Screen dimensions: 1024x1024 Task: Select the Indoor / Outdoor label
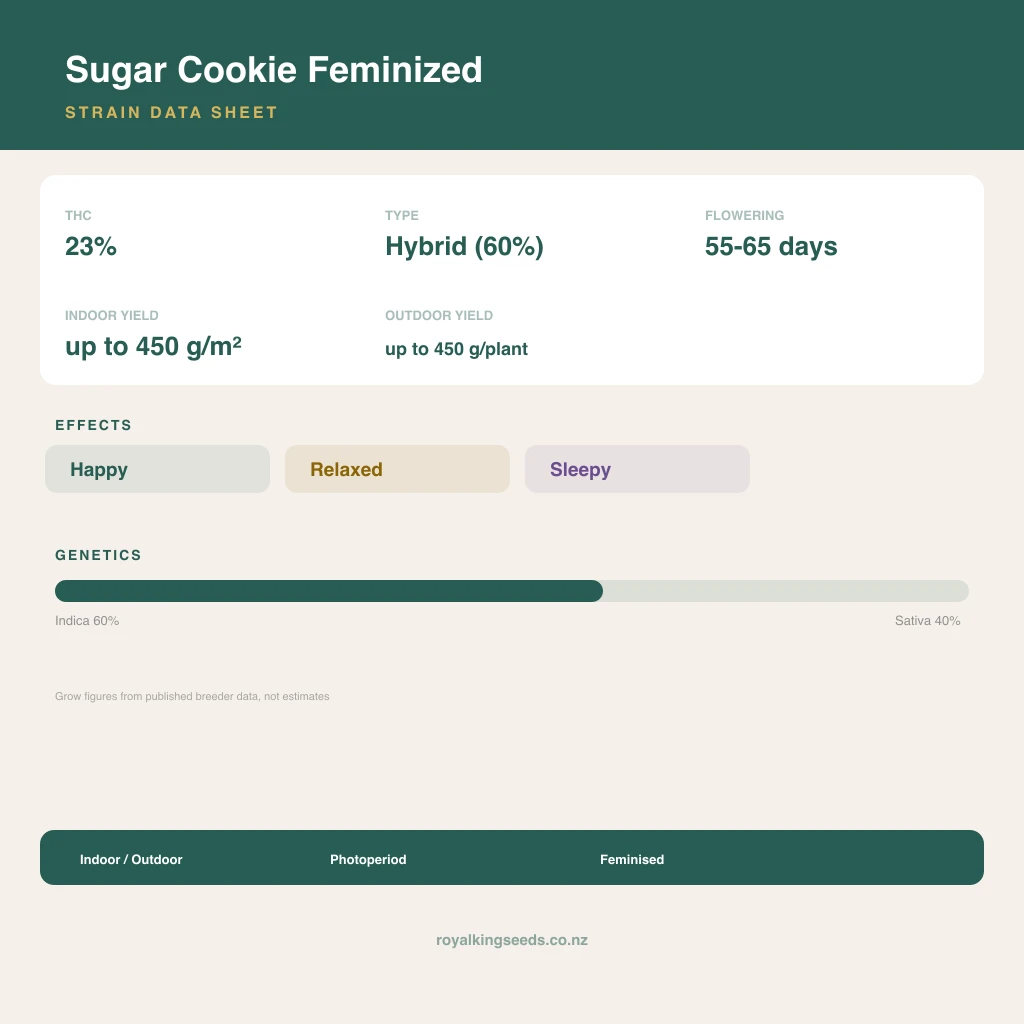coord(131,859)
